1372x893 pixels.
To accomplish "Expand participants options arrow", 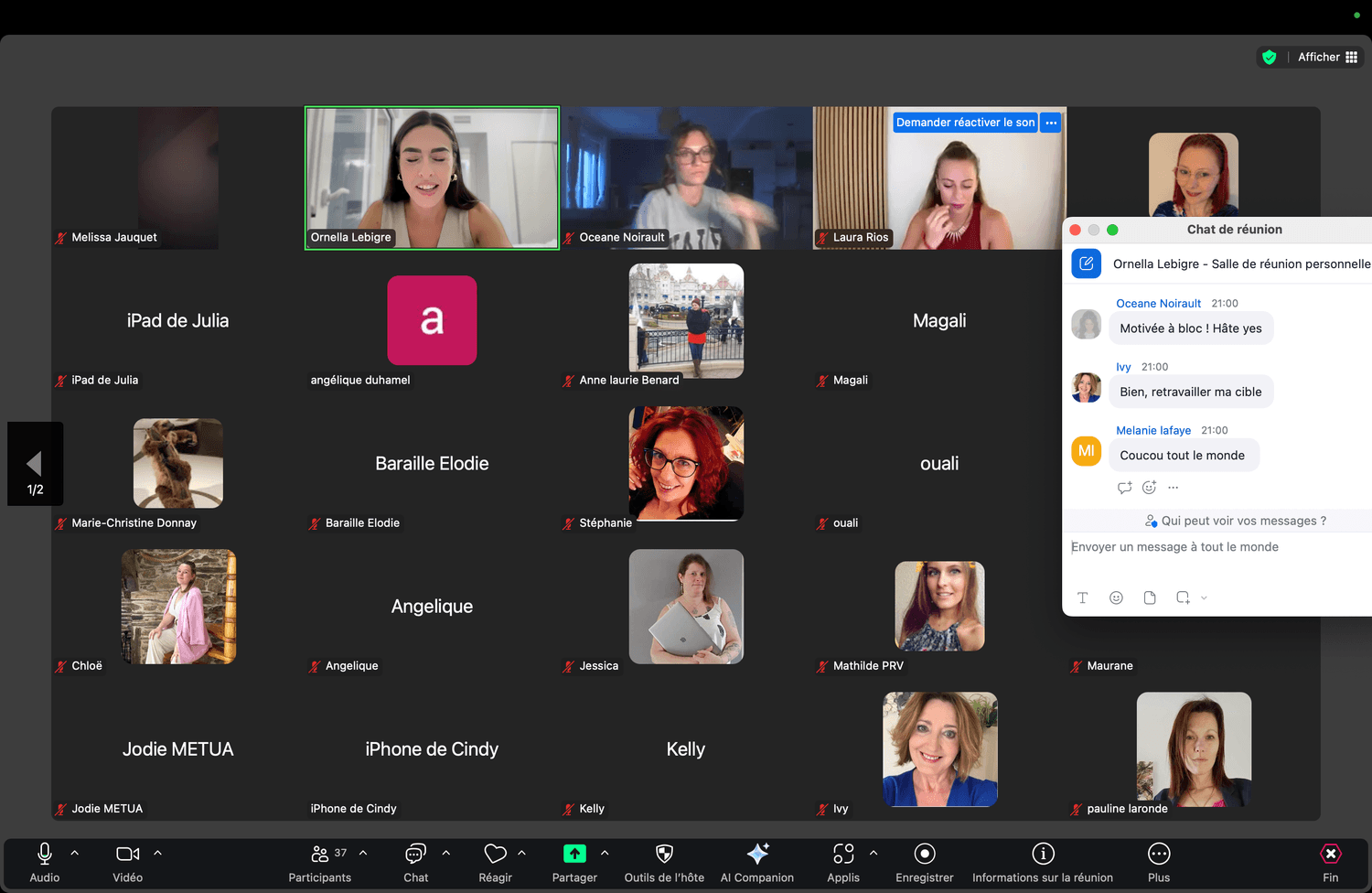I will click(x=363, y=853).
